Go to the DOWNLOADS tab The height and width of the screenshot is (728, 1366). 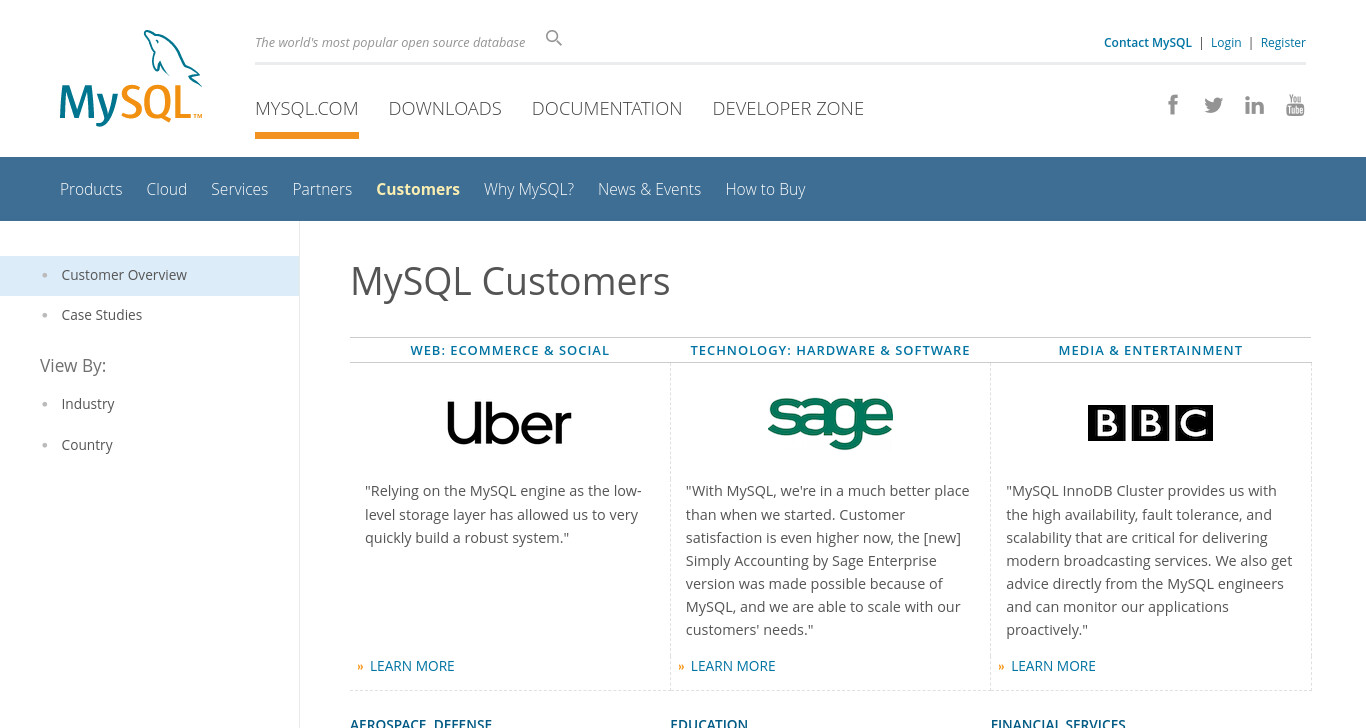pyautogui.click(x=445, y=109)
